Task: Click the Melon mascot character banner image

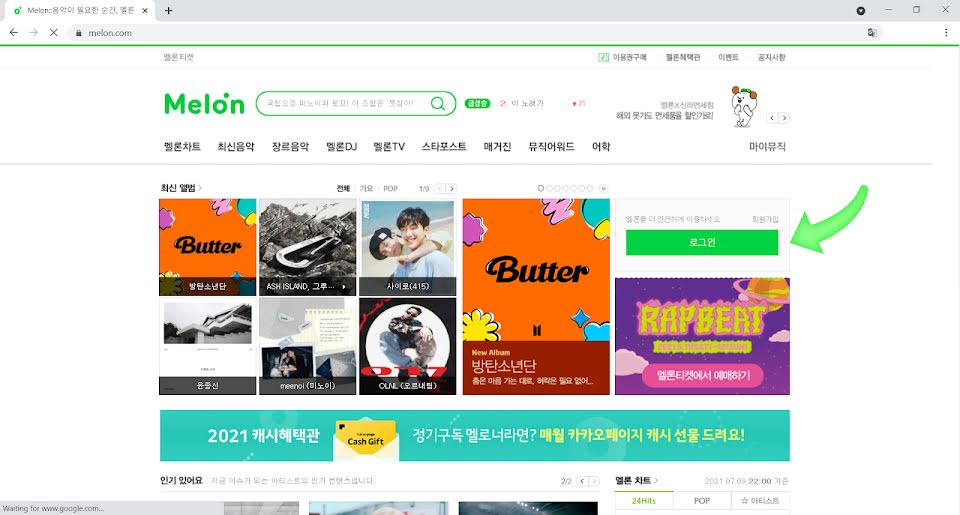Action: pos(744,107)
